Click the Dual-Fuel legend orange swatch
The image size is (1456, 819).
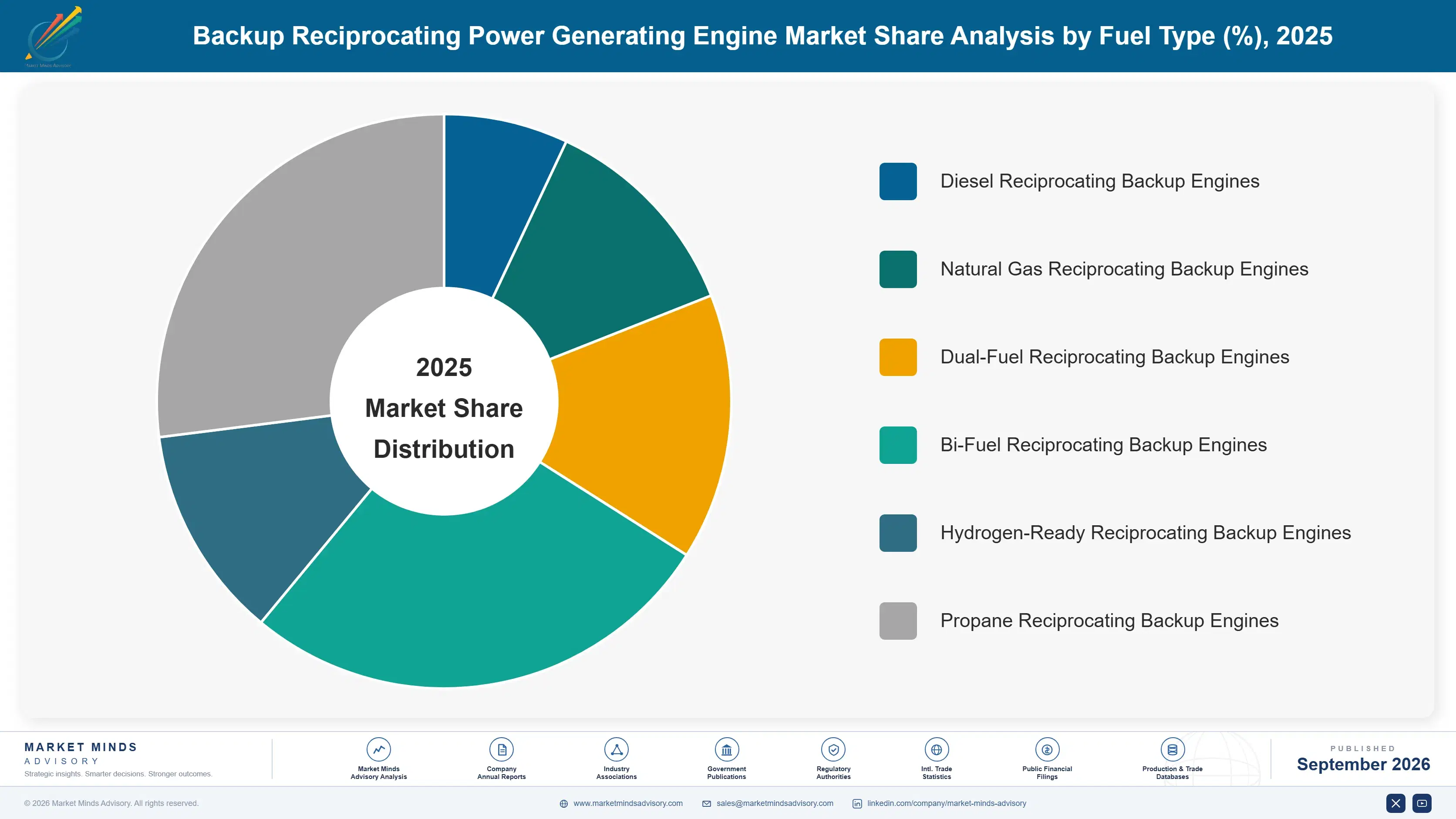click(x=897, y=357)
